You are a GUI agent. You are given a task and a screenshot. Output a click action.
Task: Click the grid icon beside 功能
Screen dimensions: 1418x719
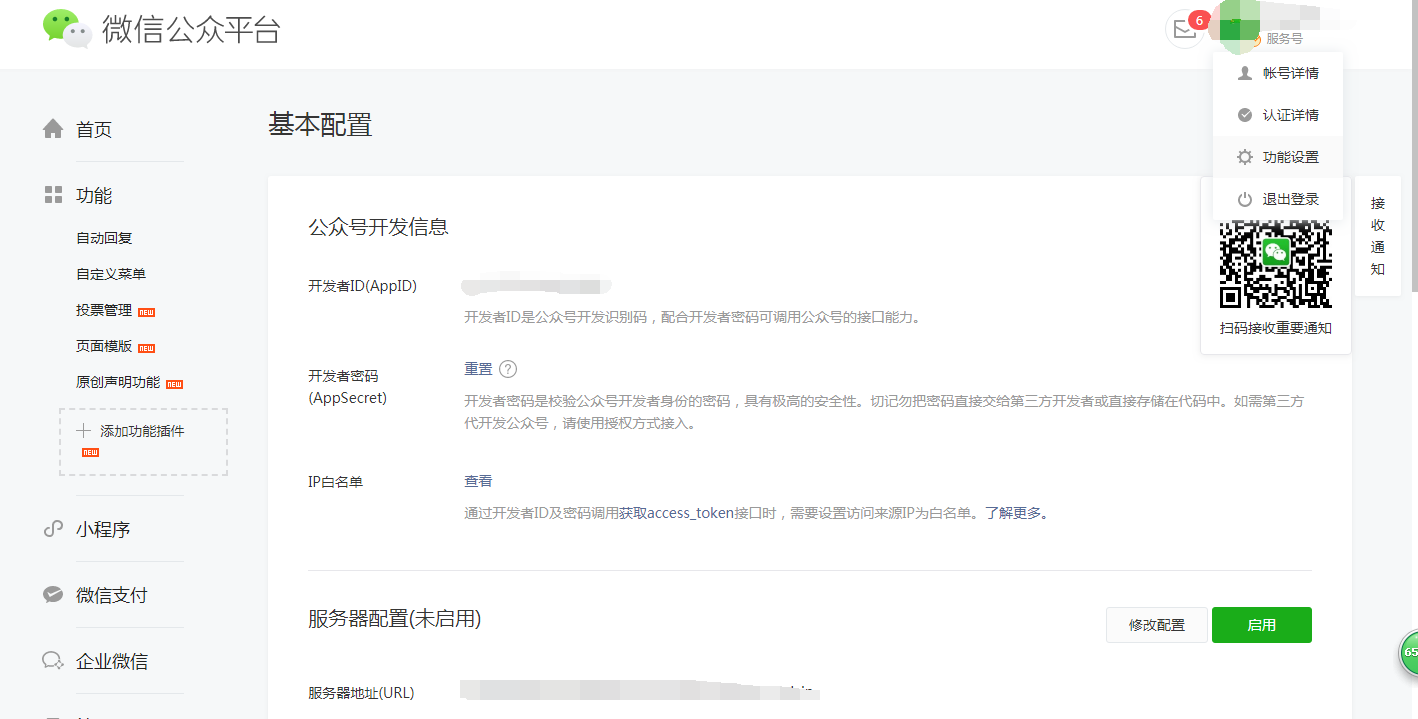point(53,195)
